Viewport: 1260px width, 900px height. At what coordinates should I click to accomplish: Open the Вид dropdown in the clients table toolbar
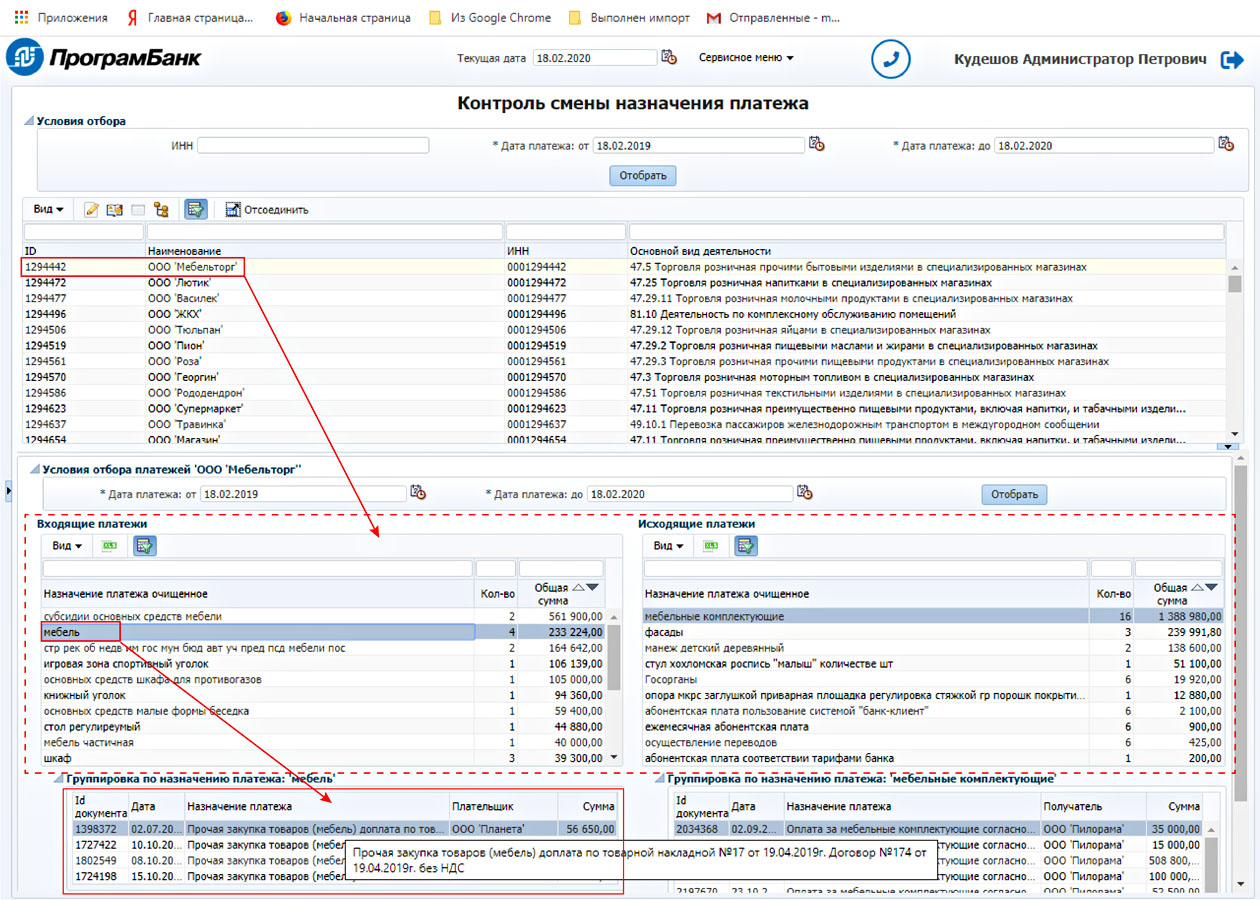pyautogui.click(x=48, y=210)
